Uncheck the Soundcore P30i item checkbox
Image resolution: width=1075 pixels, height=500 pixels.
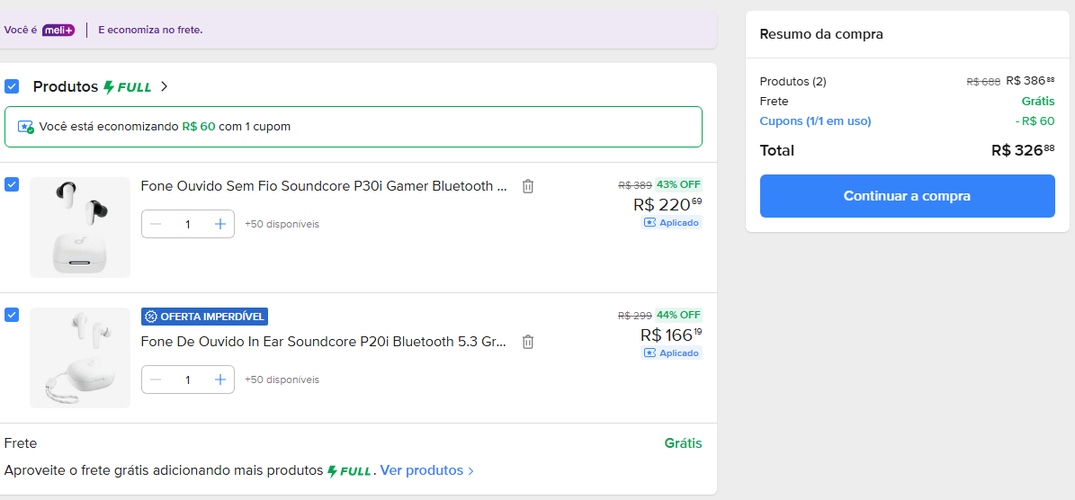(x=12, y=184)
